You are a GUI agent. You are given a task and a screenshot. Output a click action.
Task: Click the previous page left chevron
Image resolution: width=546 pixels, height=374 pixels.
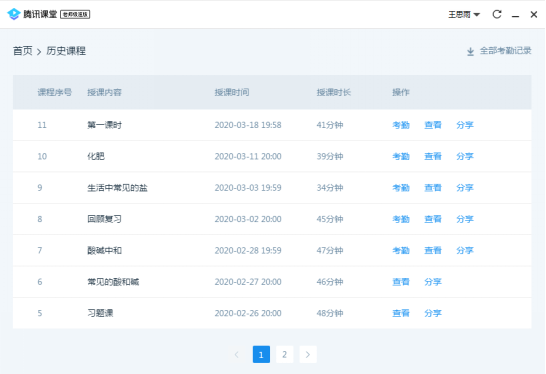(237, 354)
